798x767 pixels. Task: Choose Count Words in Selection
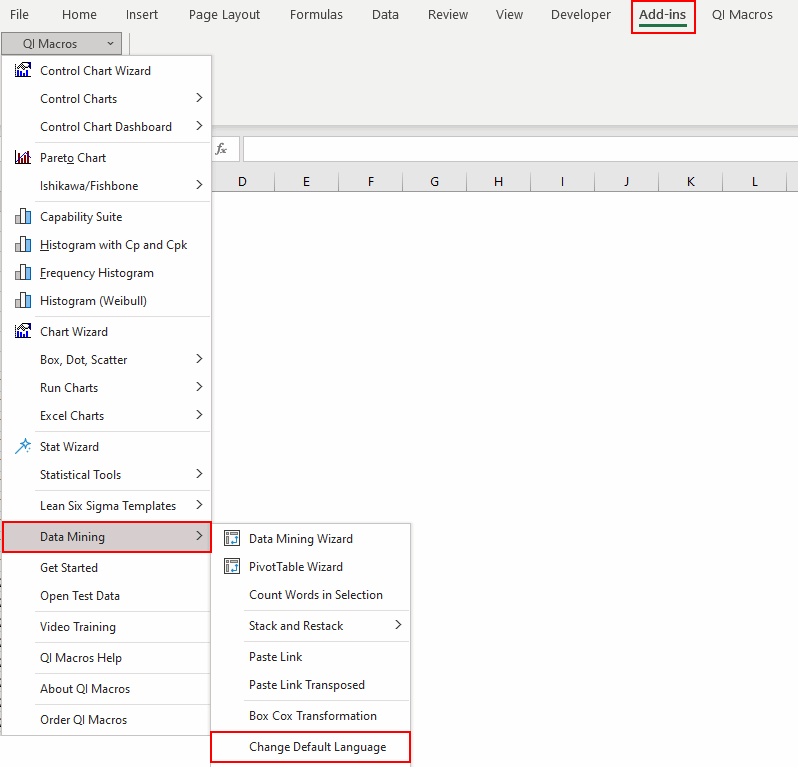point(310,594)
